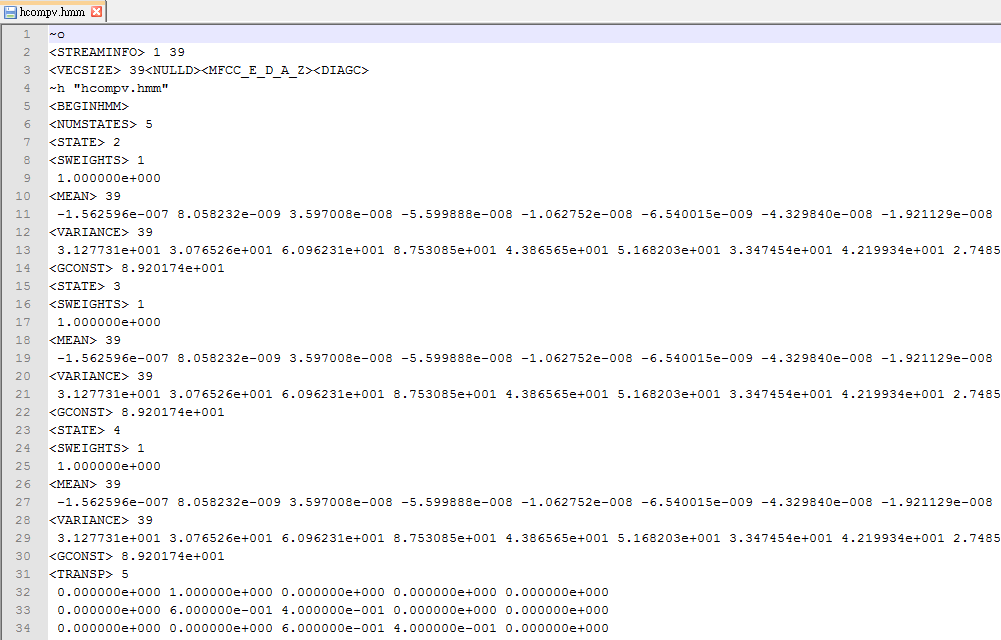Image resolution: width=1001 pixels, height=640 pixels.
Task: Click <STATE> 2 line
Action: [x=85, y=142]
